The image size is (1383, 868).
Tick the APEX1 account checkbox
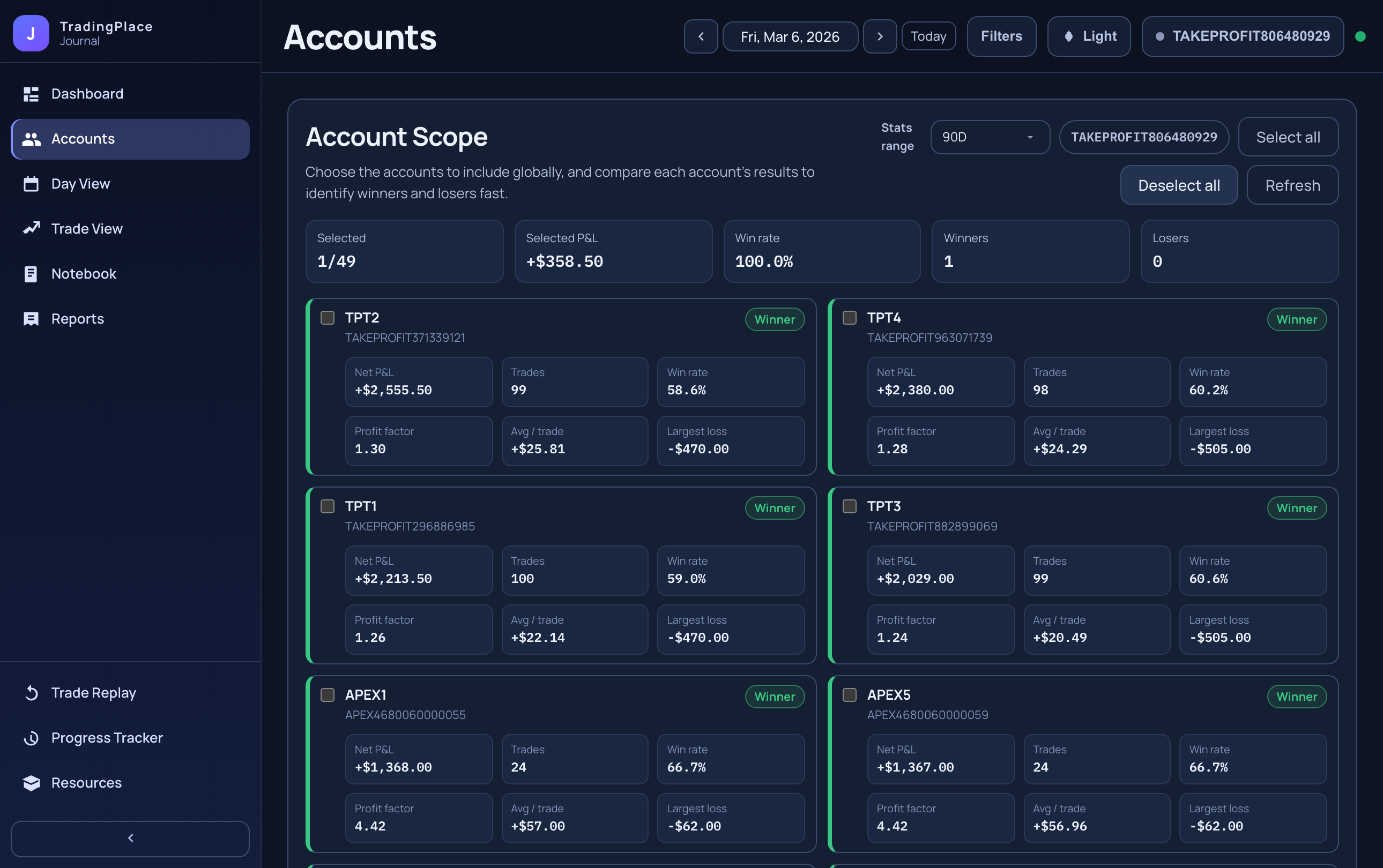click(328, 694)
